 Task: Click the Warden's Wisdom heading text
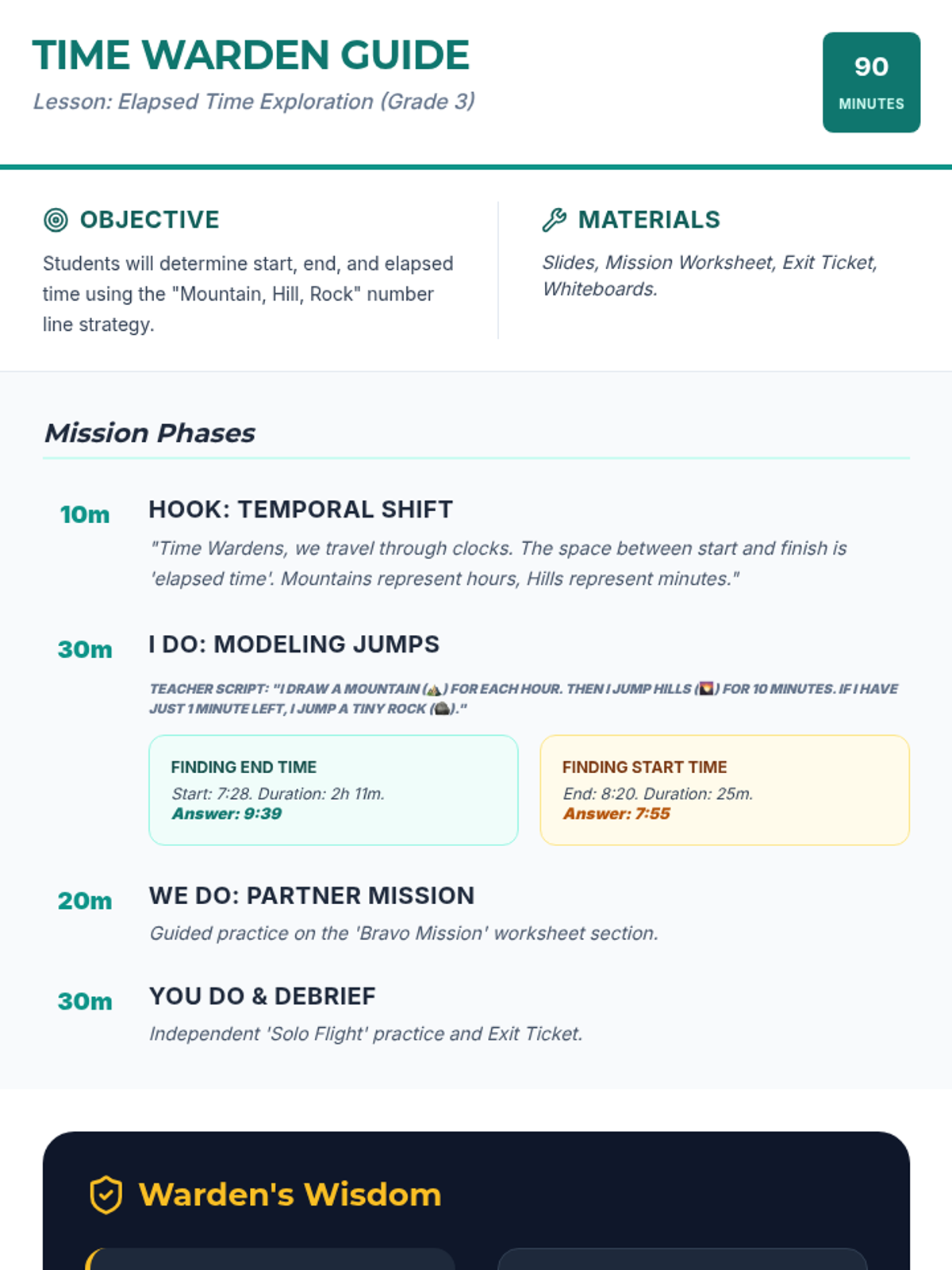tap(290, 1195)
